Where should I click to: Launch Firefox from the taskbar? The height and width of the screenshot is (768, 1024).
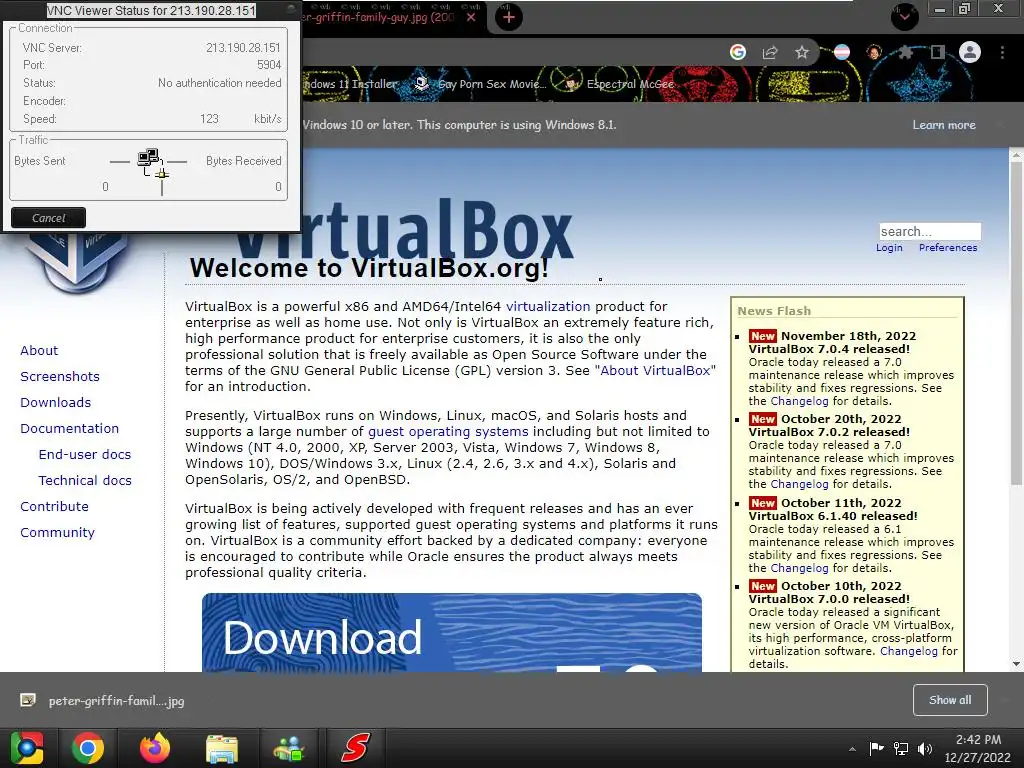[155, 748]
